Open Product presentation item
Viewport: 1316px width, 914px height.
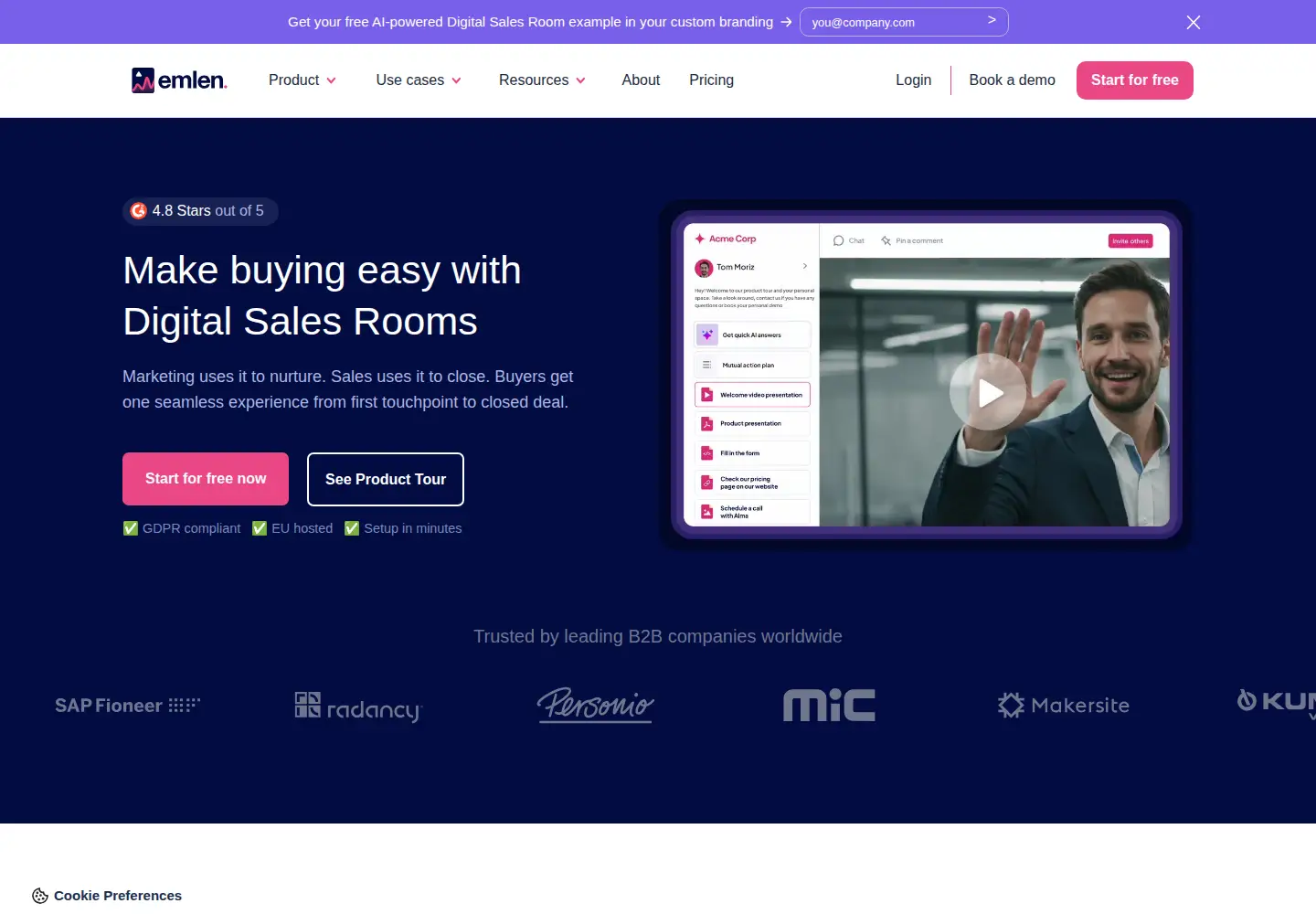click(x=752, y=424)
